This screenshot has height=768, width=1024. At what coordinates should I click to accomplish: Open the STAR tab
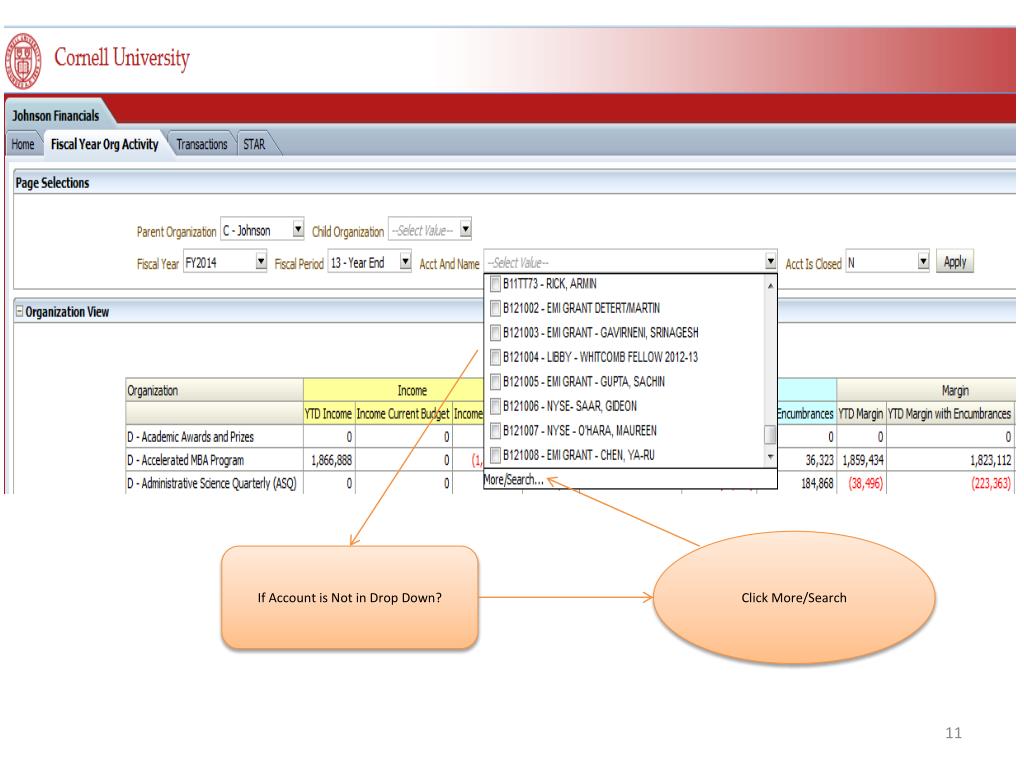pyautogui.click(x=255, y=144)
